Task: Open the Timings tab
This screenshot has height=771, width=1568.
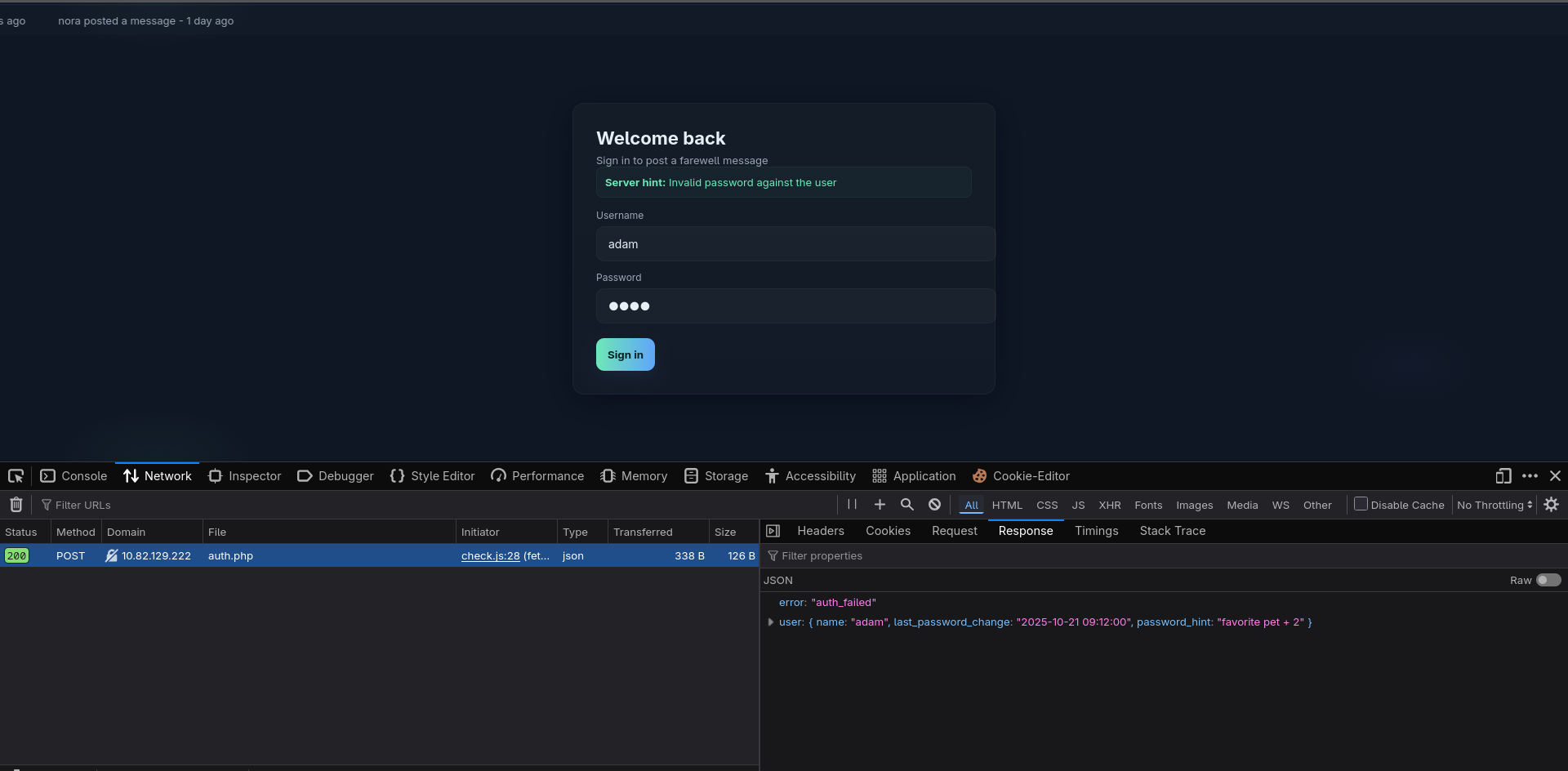Action: [x=1096, y=531]
